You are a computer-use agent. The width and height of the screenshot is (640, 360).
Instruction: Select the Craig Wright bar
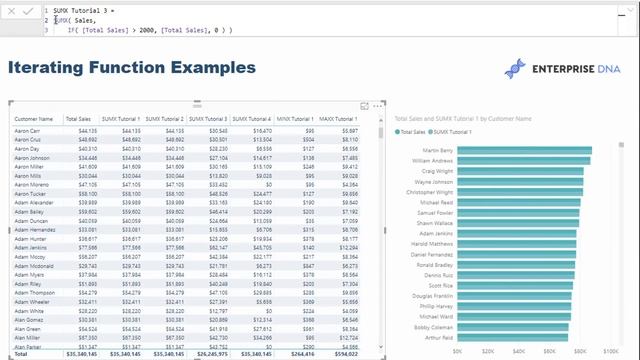pos(520,171)
